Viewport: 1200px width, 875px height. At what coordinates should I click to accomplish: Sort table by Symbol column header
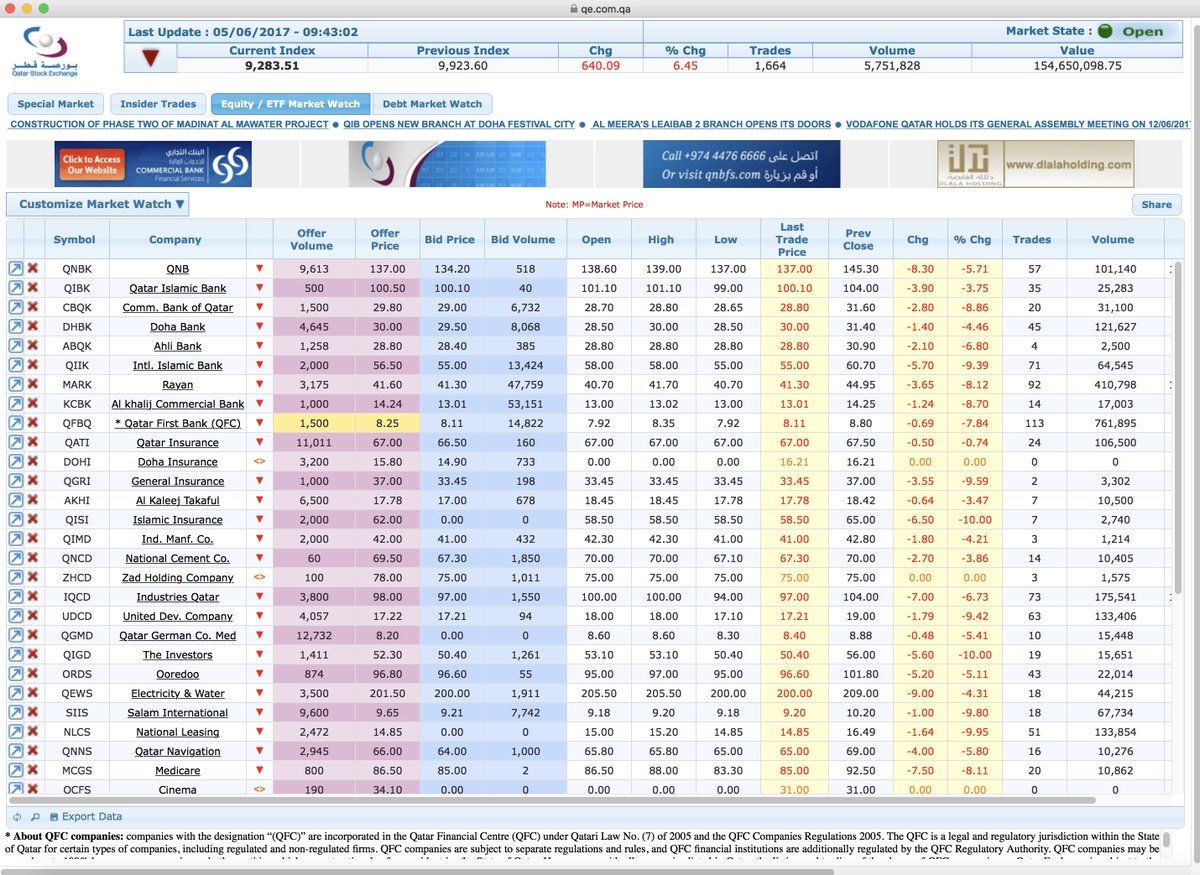pos(74,240)
